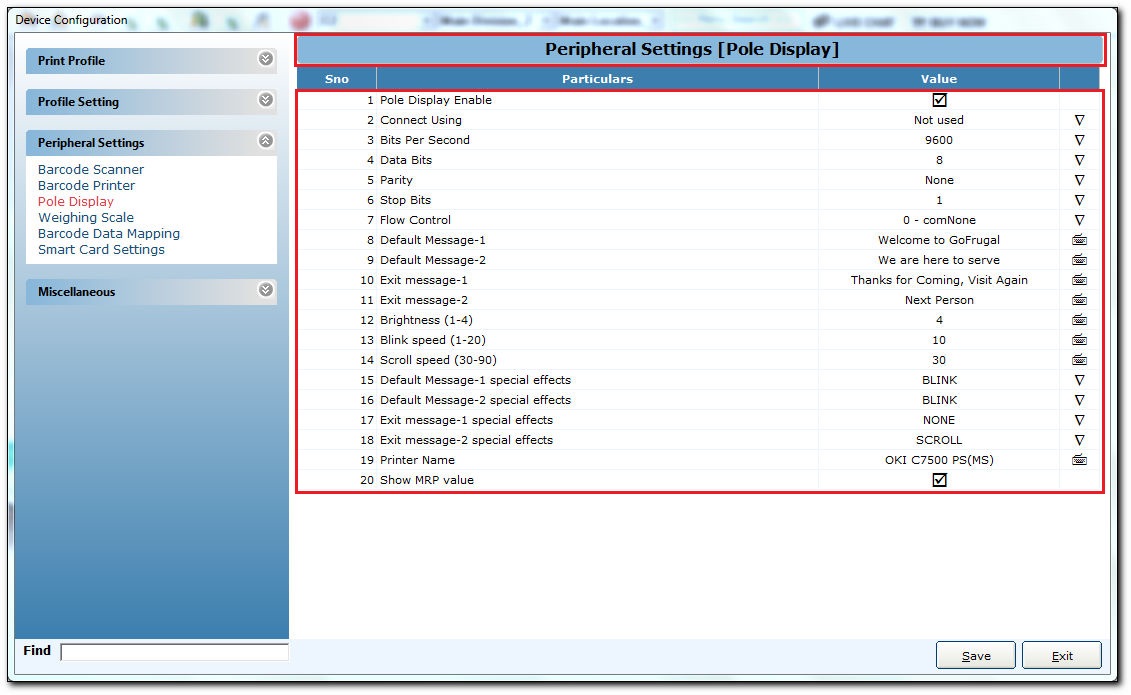Toggle the Pole Display Enable checkbox
This screenshot has height=695, width=1131.
(939, 100)
